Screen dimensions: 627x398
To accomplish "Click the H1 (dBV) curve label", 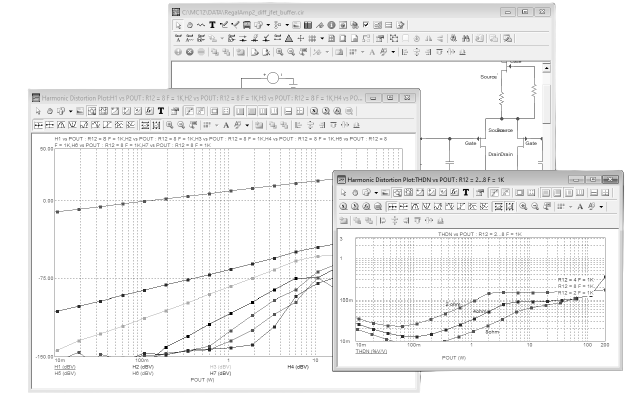I will [x=65, y=367].
